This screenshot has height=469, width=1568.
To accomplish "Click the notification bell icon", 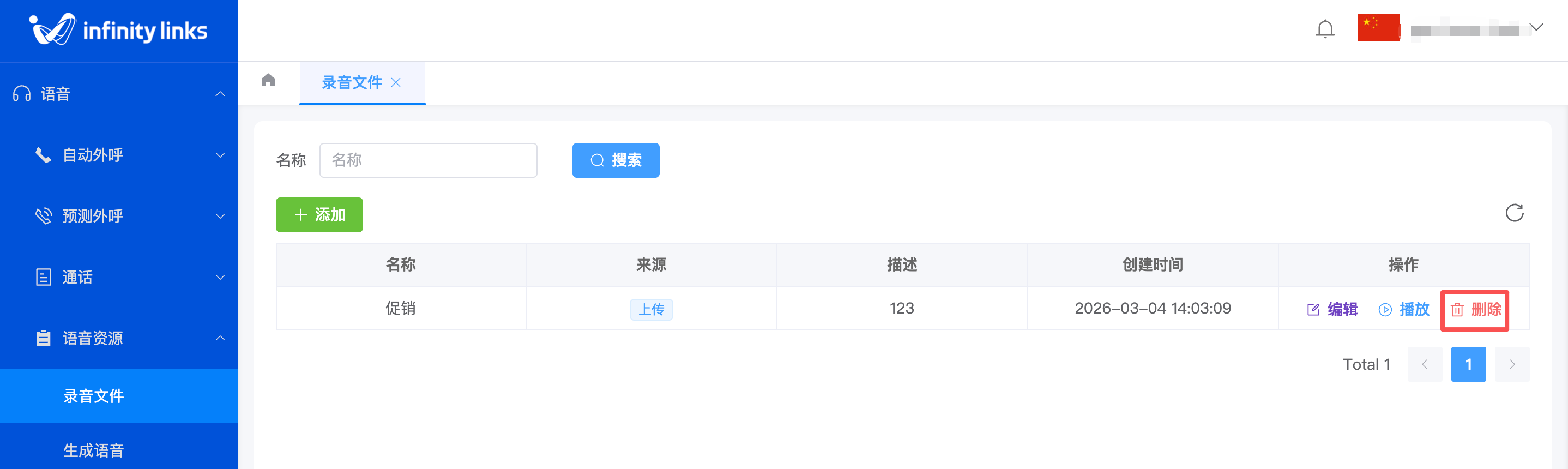I will pos(1324,29).
